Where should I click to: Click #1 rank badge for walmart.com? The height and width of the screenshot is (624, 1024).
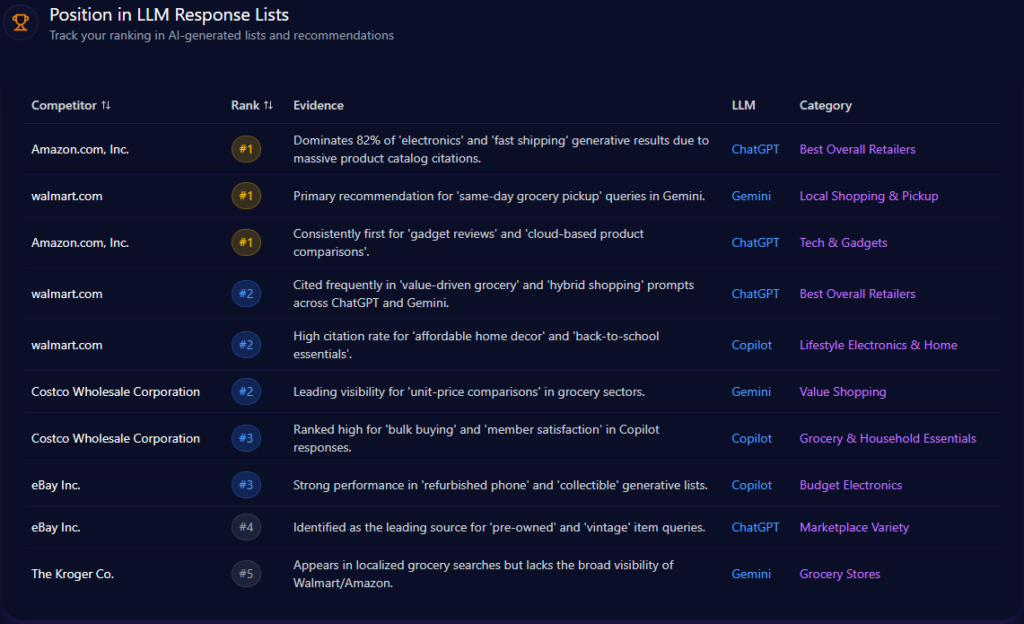pos(246,196)
